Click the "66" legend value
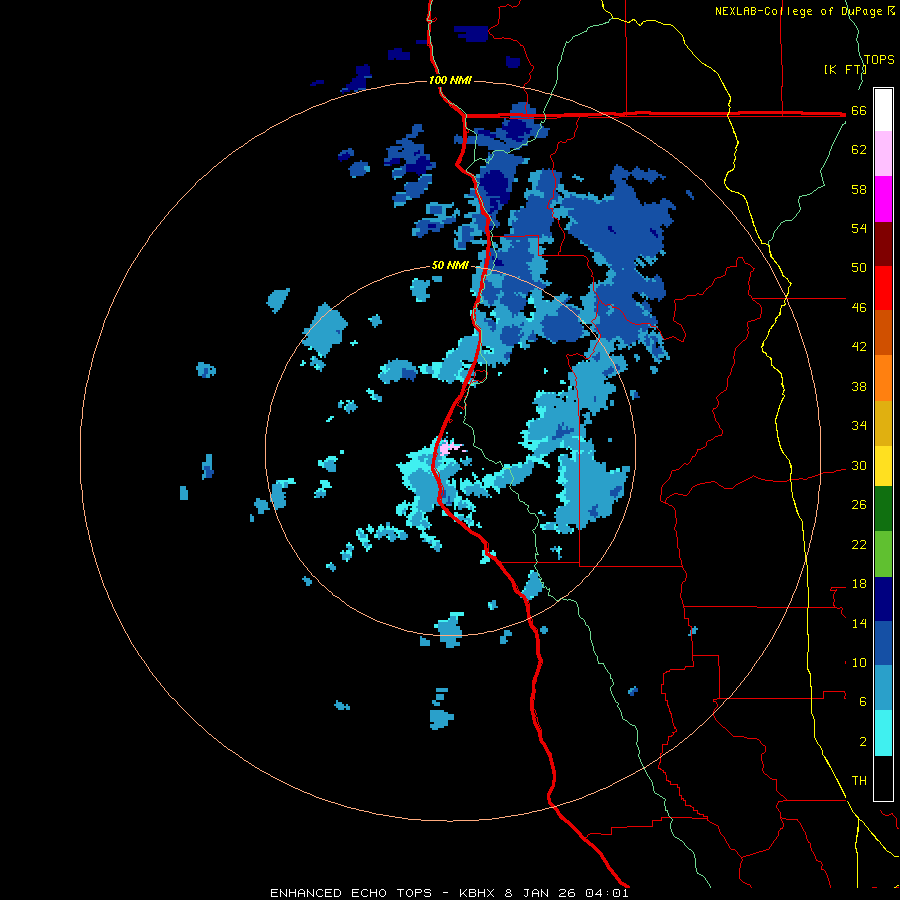Image resolution: width=900 pixels, height=900 pixels. pyautogui.click(x=859, y=111)
